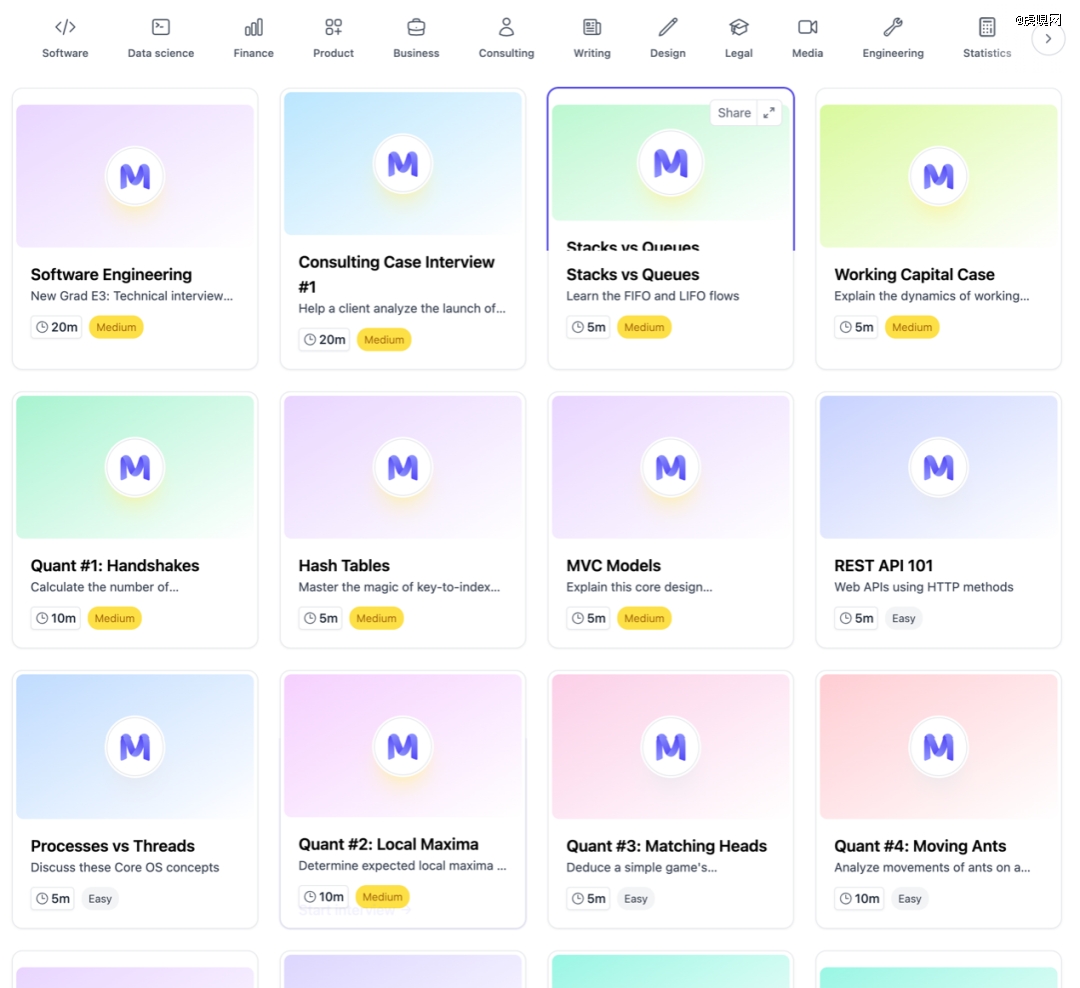Screen dimensions: 1080x988
Task: Click the Statistics calculator icon
Action: pyautogui.click(x=987, y=28)
